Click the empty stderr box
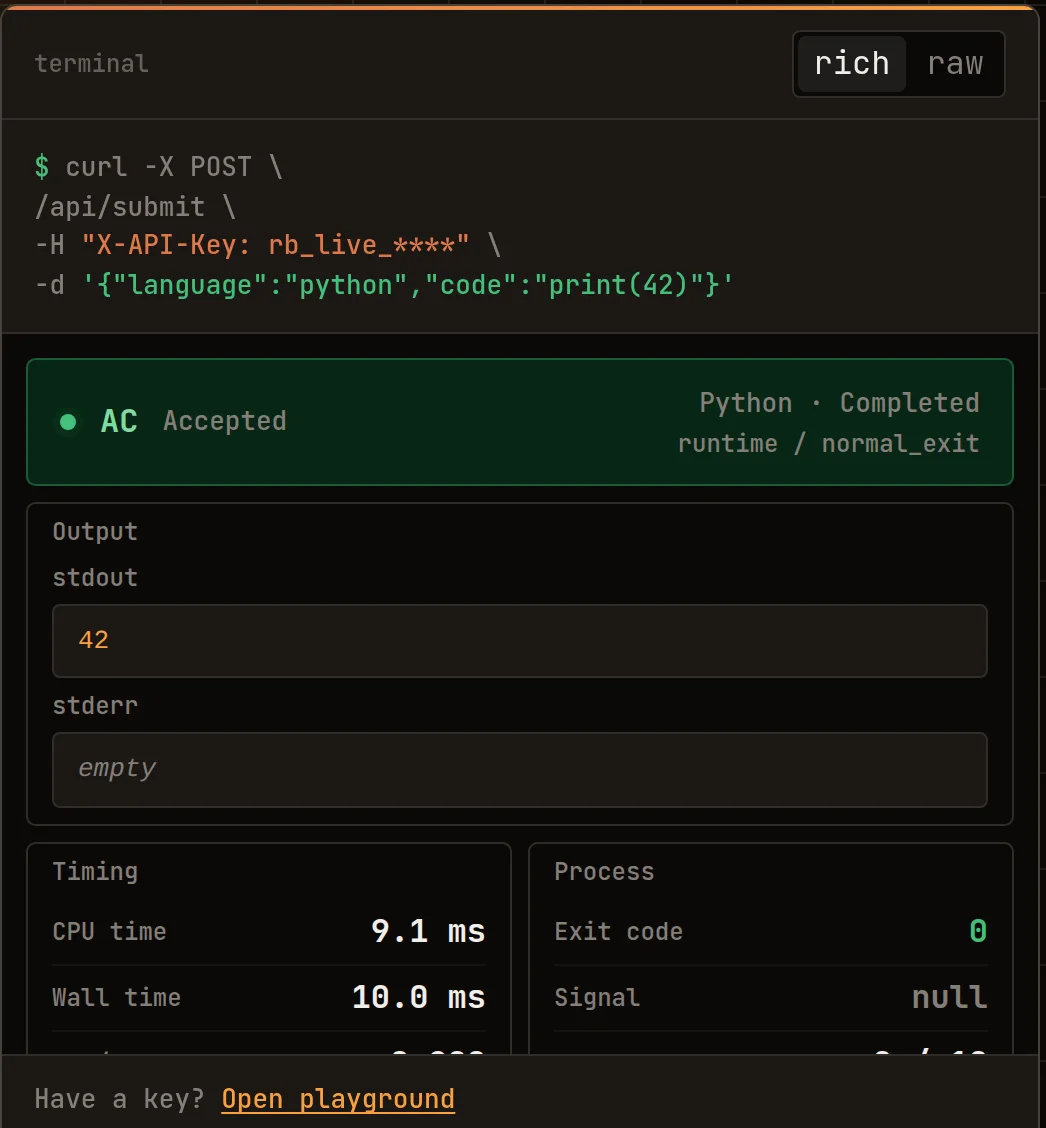 519,770
